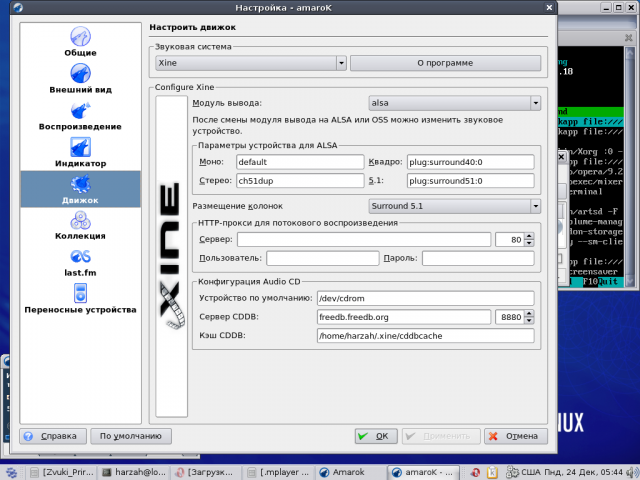Click the amaroK settings taskbar entry

[423, 472]
